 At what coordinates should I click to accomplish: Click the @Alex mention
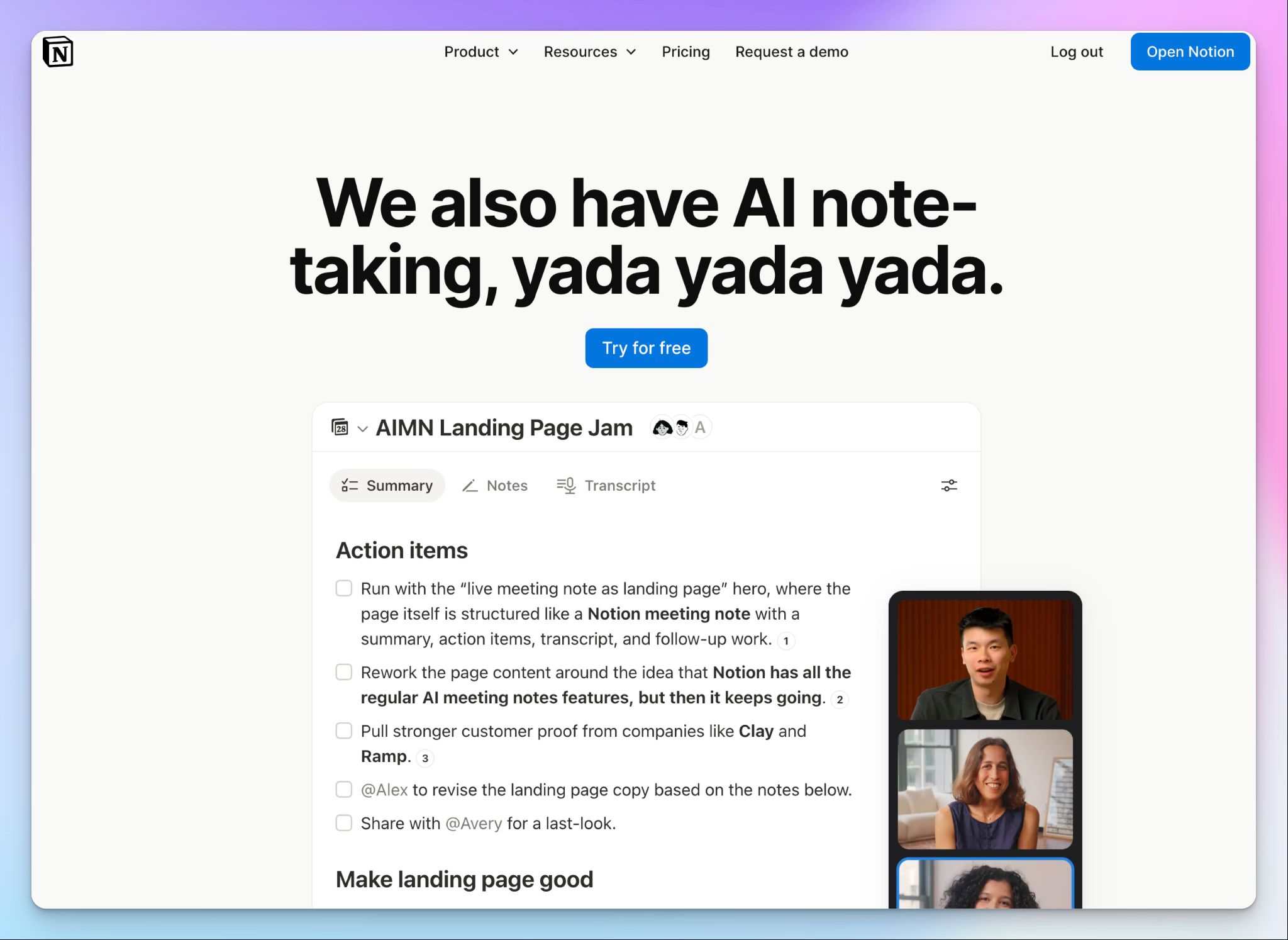coord(384,790)
